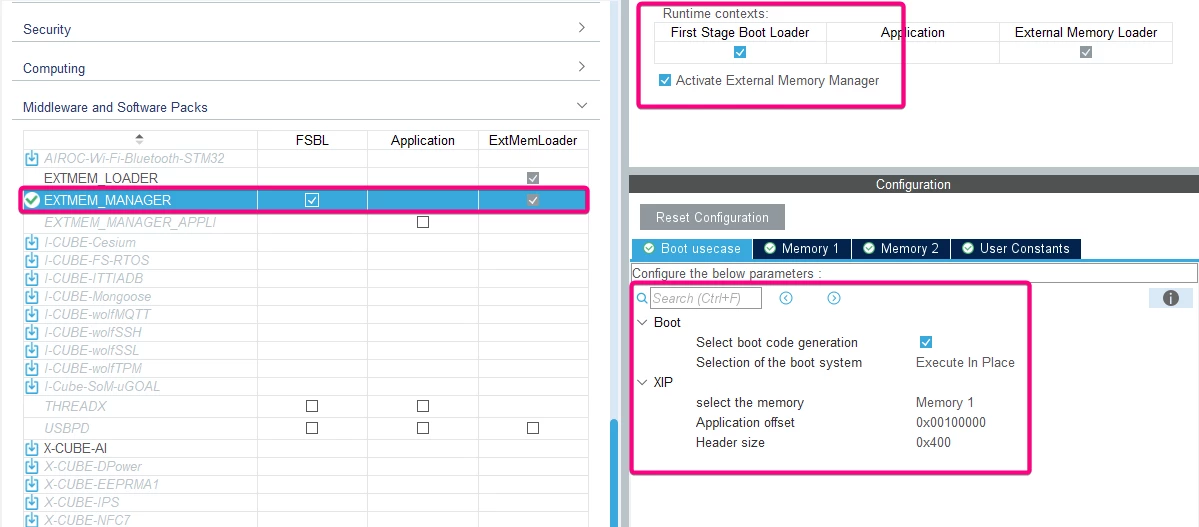Switch to Boot usecase tab
This screenshot has height=527, width=1199.
[x=692, y=249]
